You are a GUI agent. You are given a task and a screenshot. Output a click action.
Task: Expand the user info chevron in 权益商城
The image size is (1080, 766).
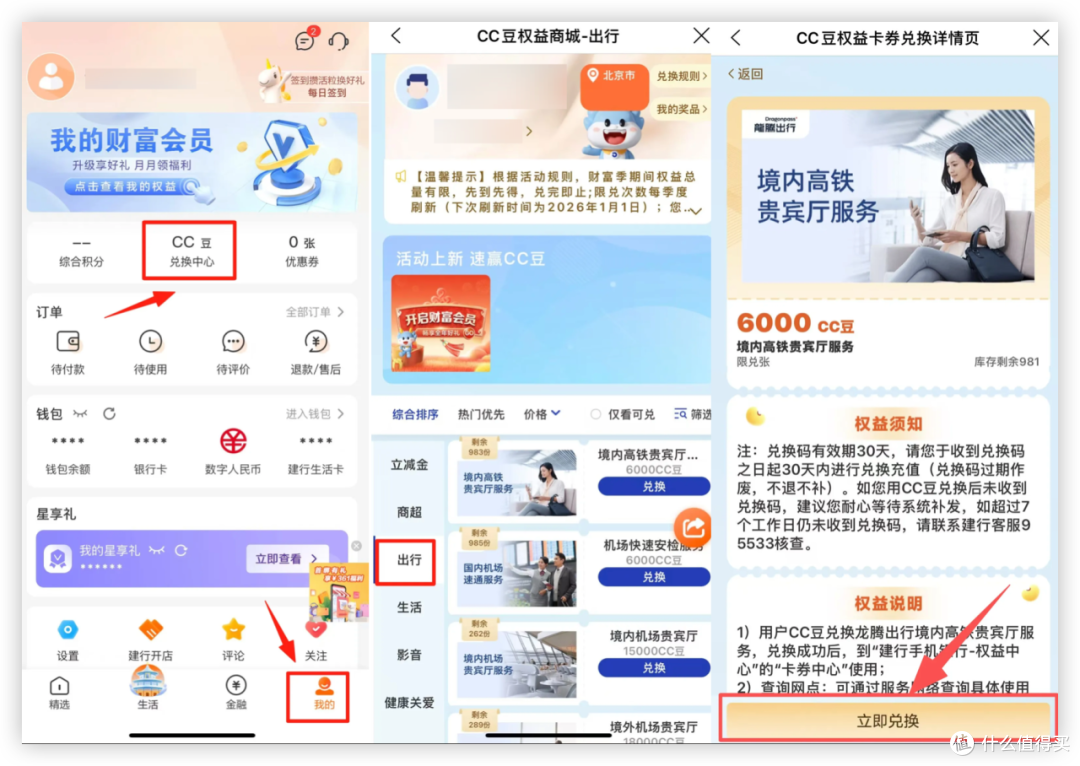click(529, 131)
